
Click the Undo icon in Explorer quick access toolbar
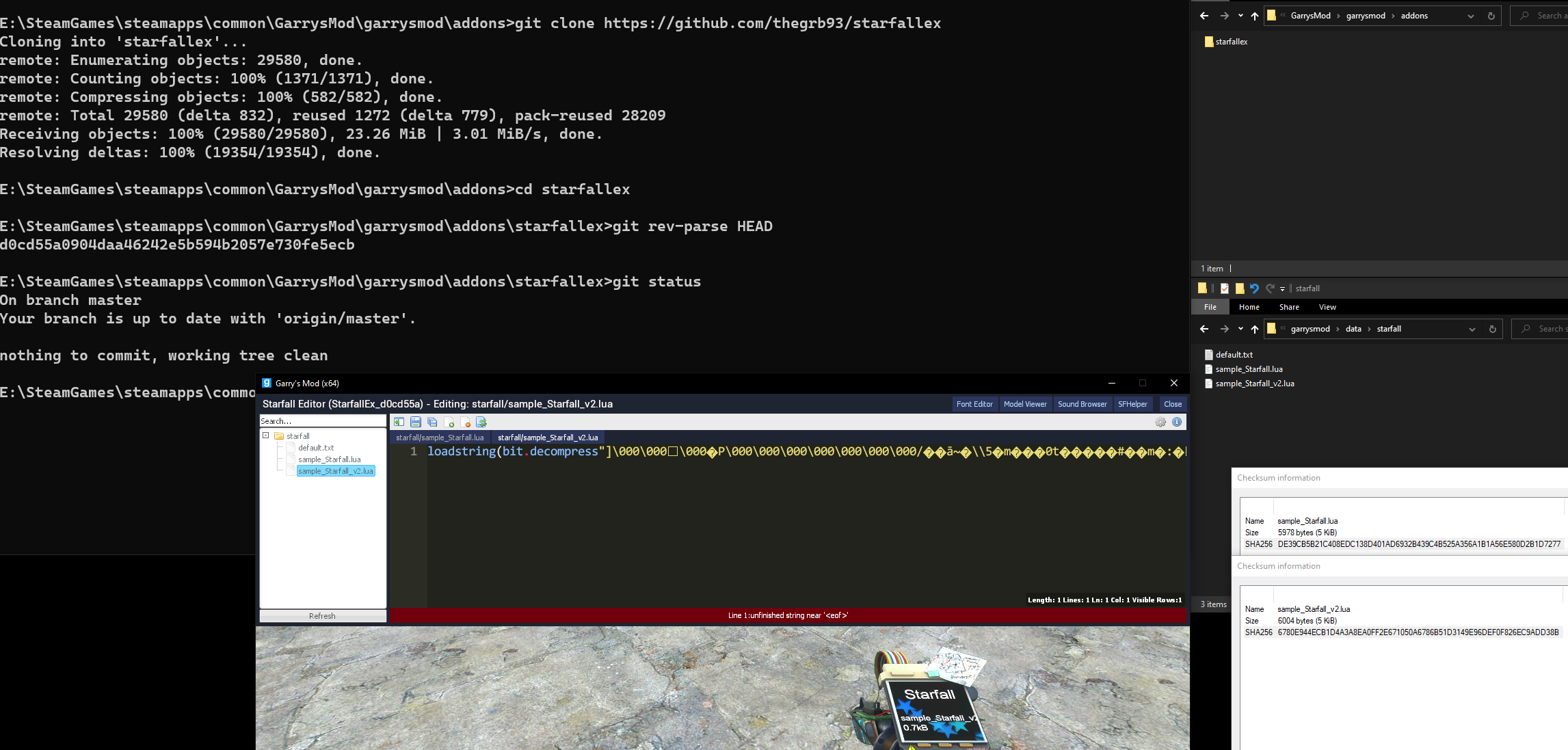[1255, 288]
